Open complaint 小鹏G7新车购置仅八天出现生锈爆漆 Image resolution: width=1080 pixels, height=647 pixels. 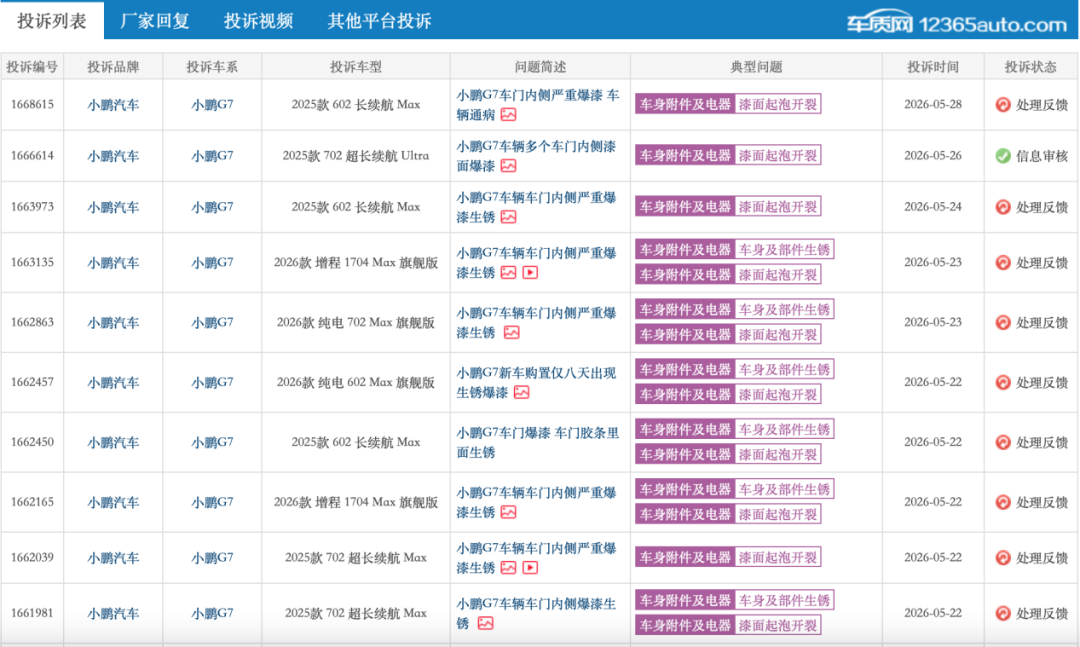click(536, 382)
